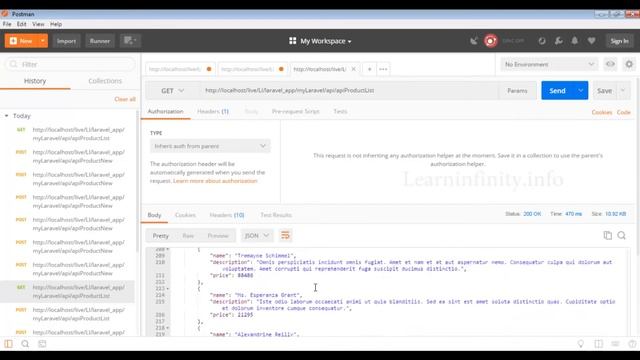Select the response Headers (10) tab
The height and width of the screenshot is (360, 640).
[227, 215]
